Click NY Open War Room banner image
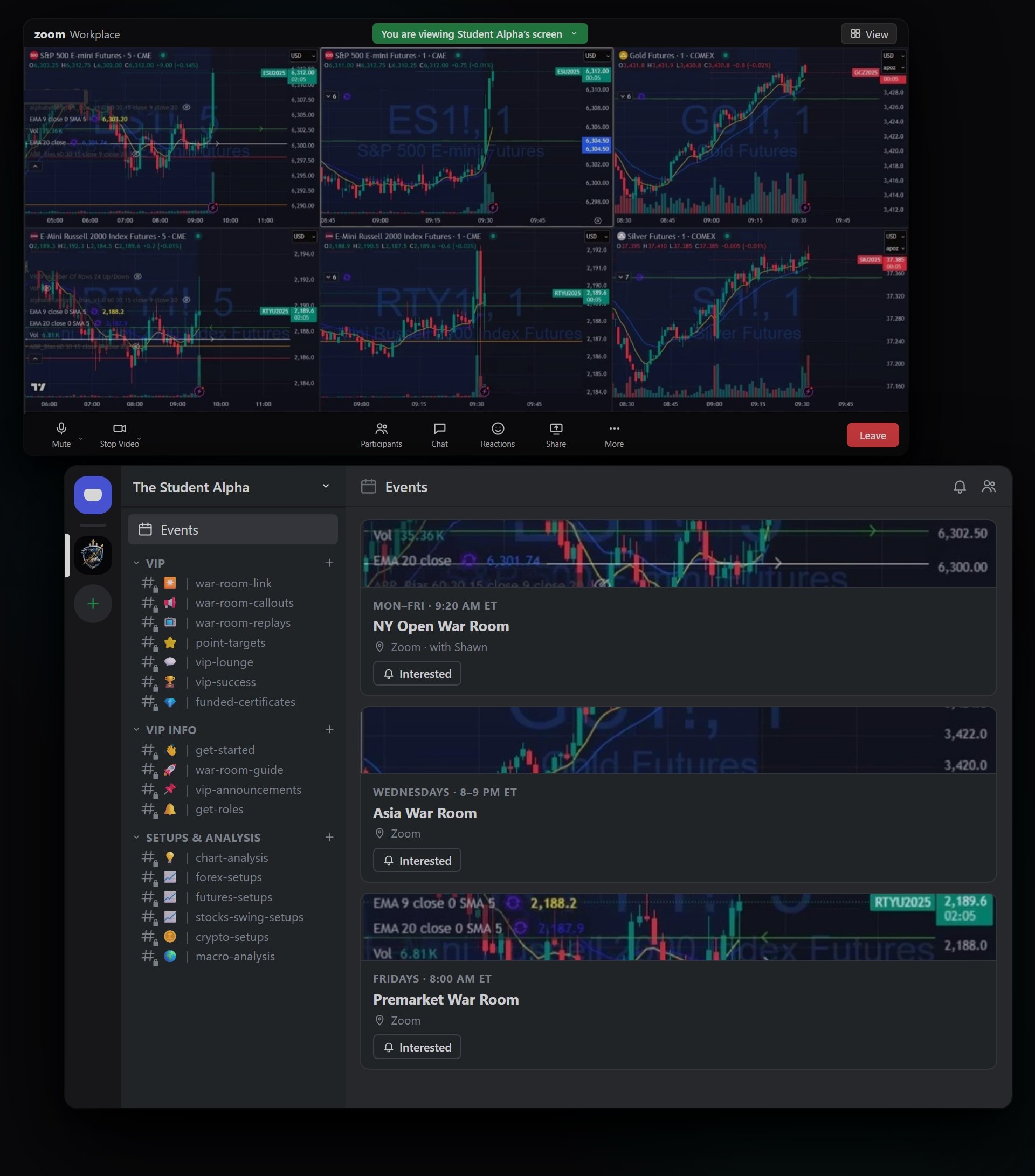The width and height of the screenshot is (1035, 1176). (678, 554)
